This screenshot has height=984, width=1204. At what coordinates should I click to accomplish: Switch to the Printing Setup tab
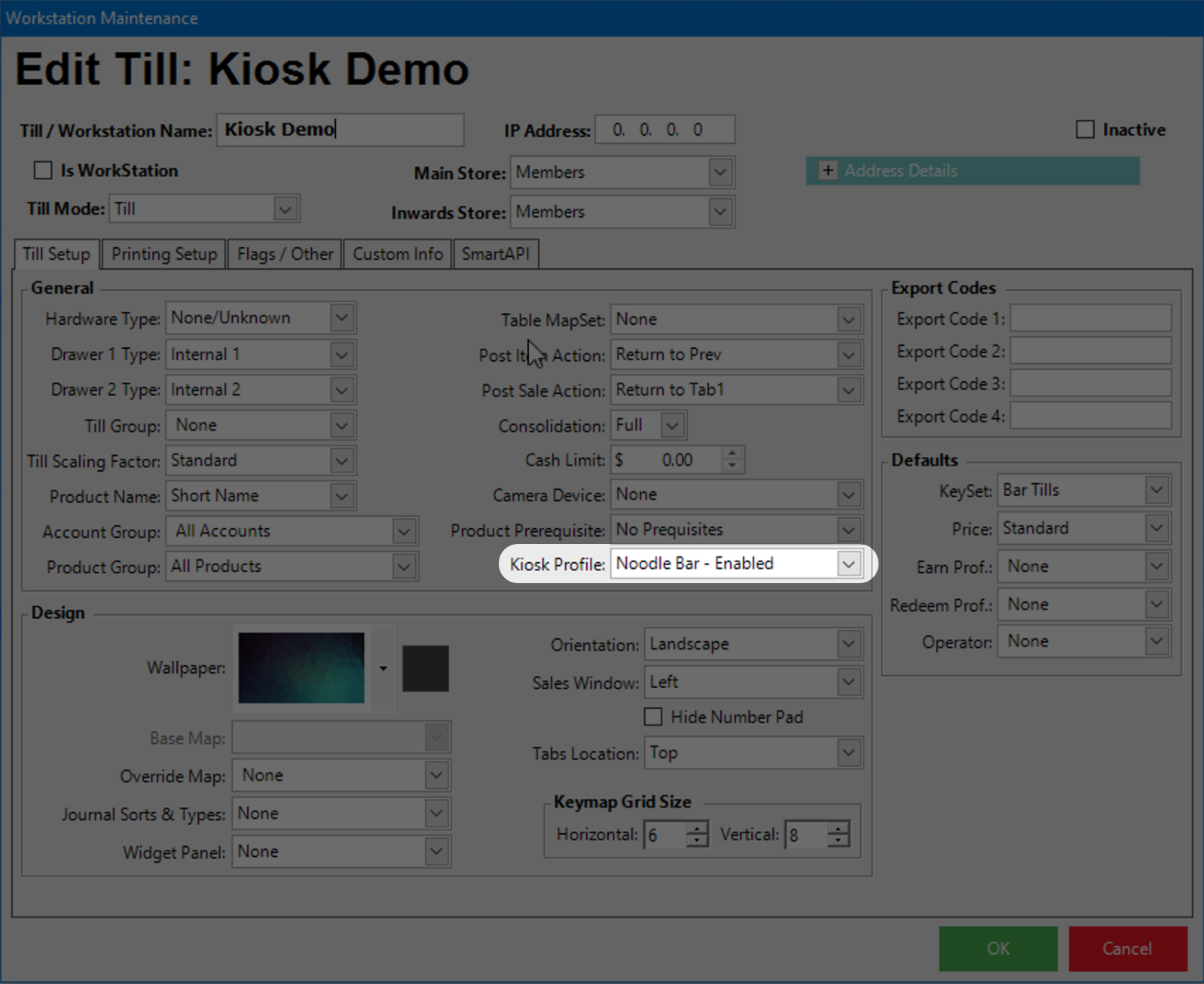pos(164,254)
